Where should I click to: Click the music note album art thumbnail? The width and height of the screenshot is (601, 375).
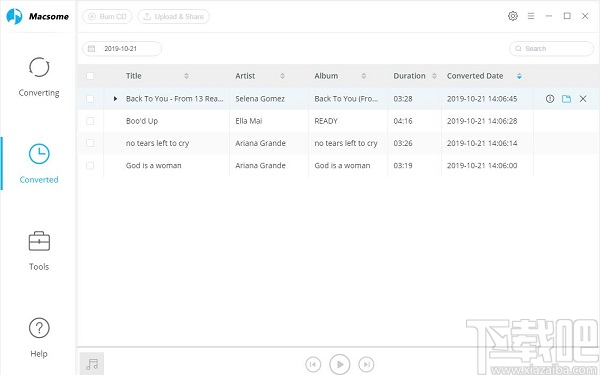92,363
